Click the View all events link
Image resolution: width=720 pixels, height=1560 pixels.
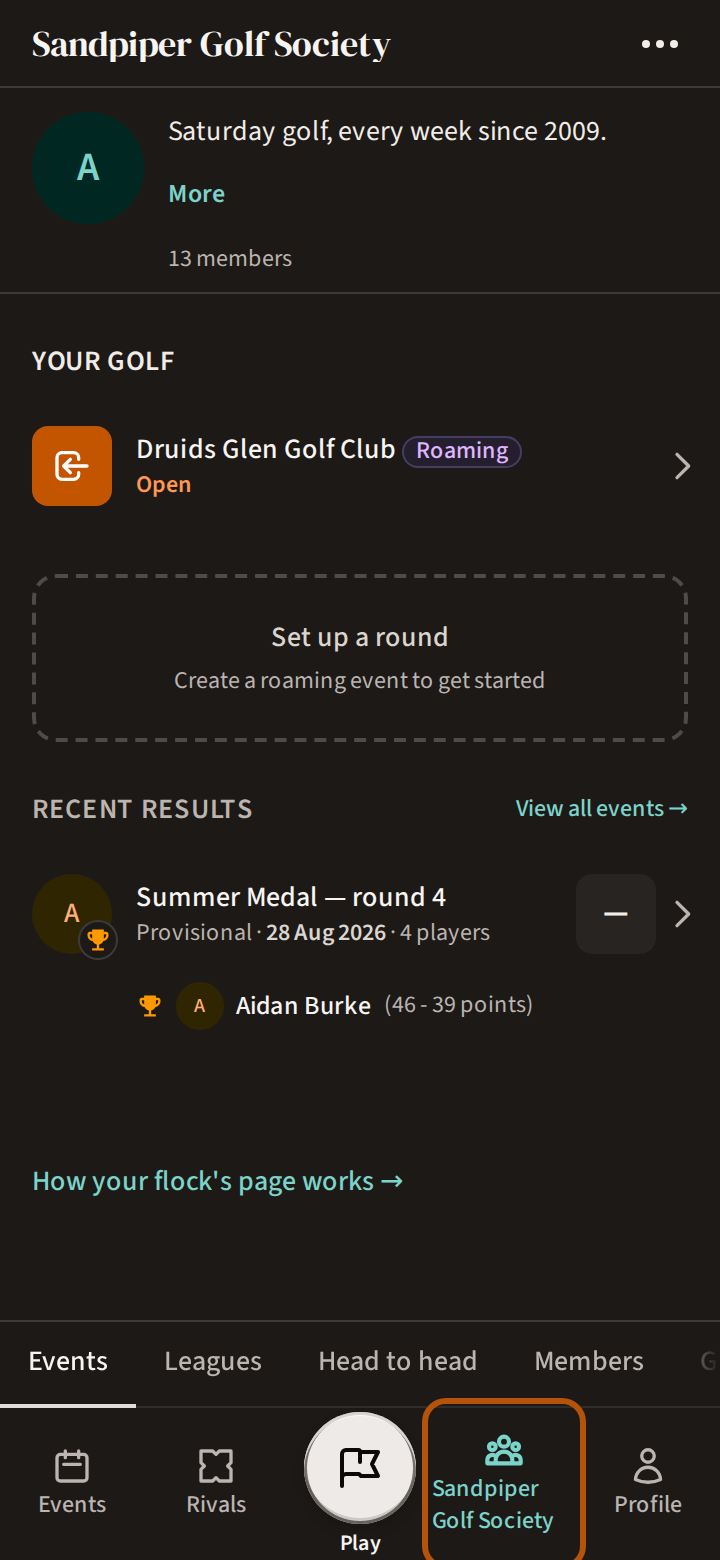click(602, 808)
